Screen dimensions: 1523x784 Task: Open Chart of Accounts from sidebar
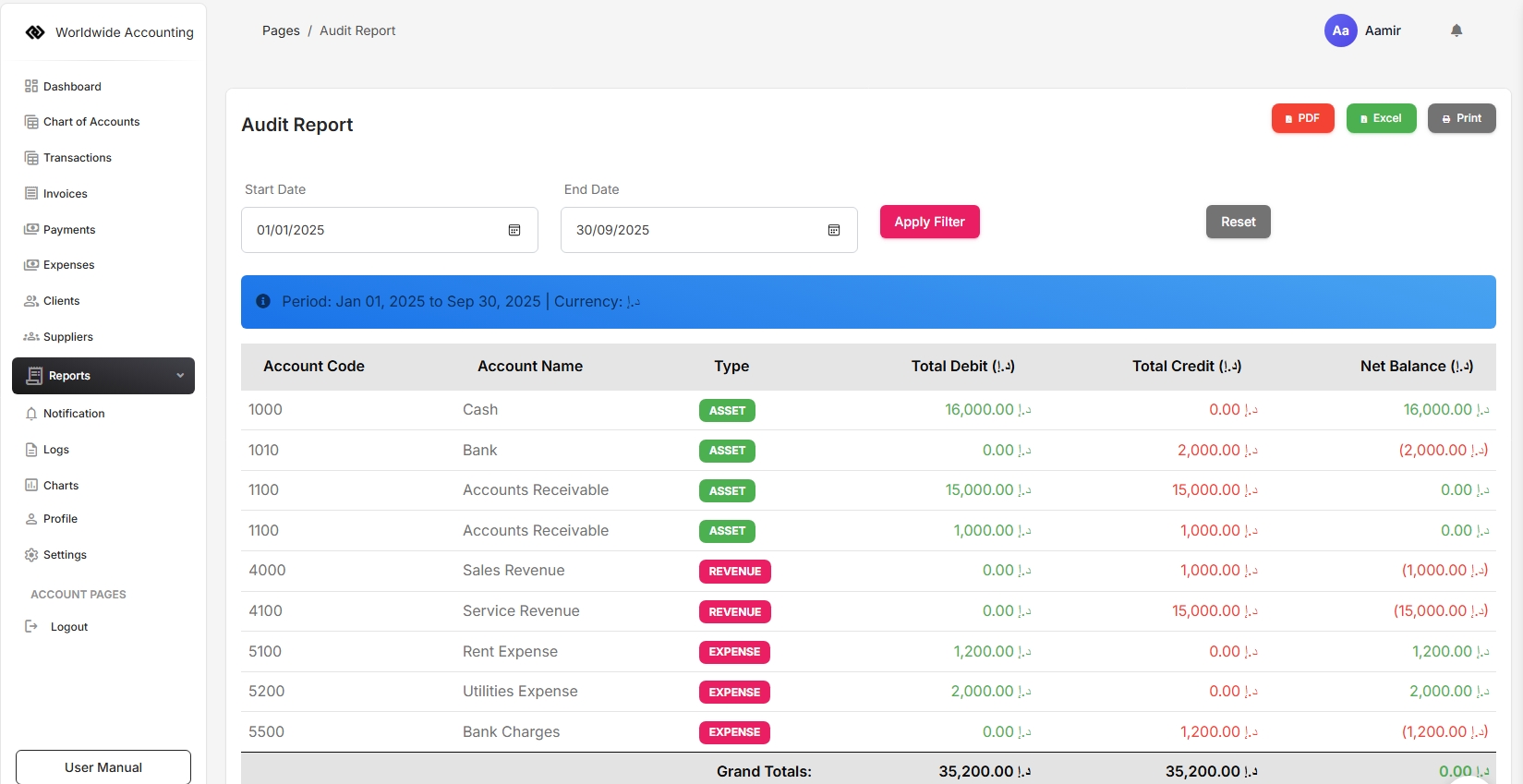pyautogui.click(x=91, y=122)
